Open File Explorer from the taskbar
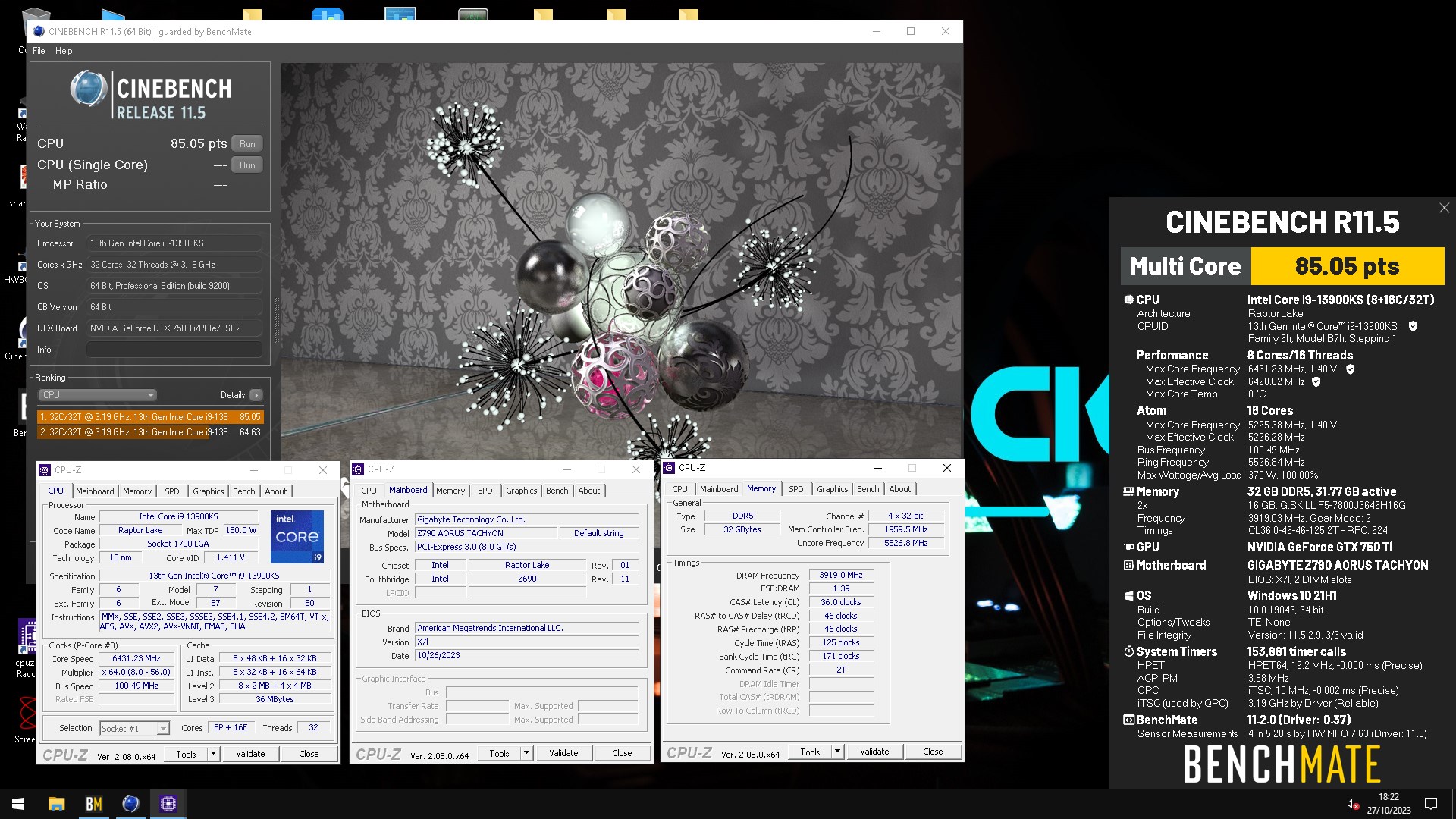The height and width of the screenshot is (819, 1456). click(56, 804)
